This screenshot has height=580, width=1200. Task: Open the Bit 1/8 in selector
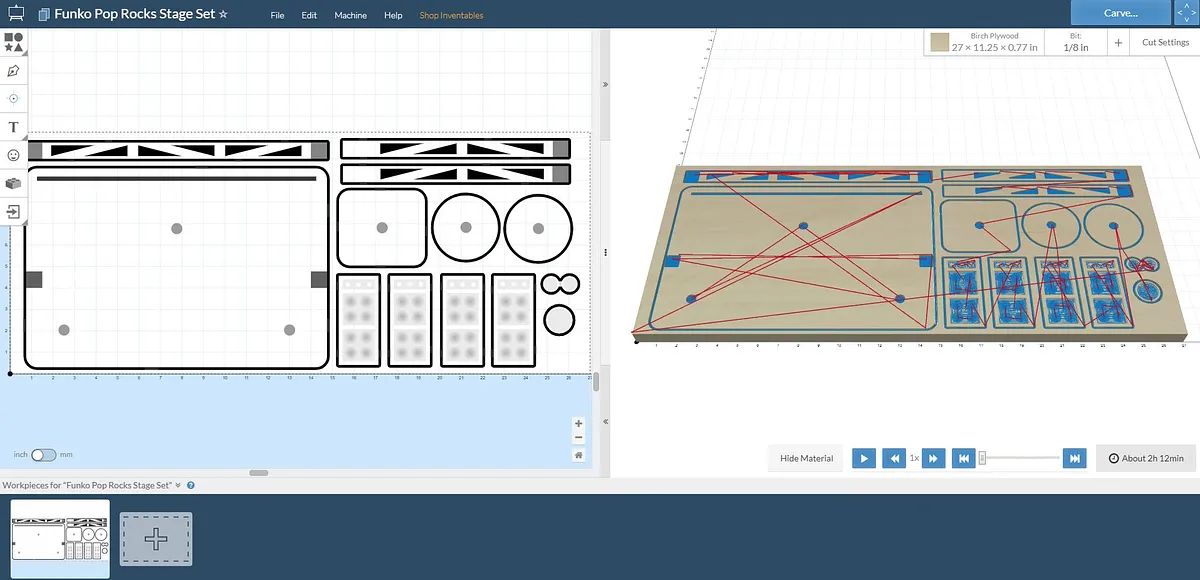click(x=1071, y=42)
